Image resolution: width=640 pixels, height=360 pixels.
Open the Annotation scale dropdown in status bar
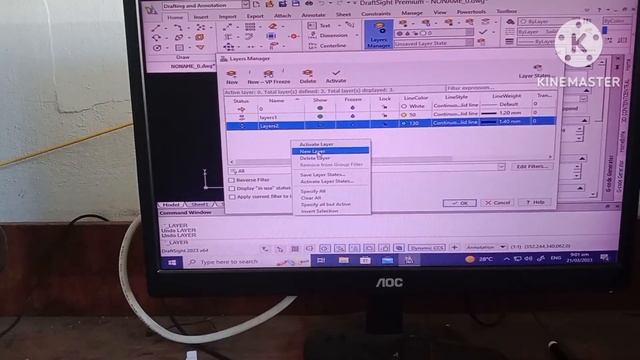click(502, 247)
